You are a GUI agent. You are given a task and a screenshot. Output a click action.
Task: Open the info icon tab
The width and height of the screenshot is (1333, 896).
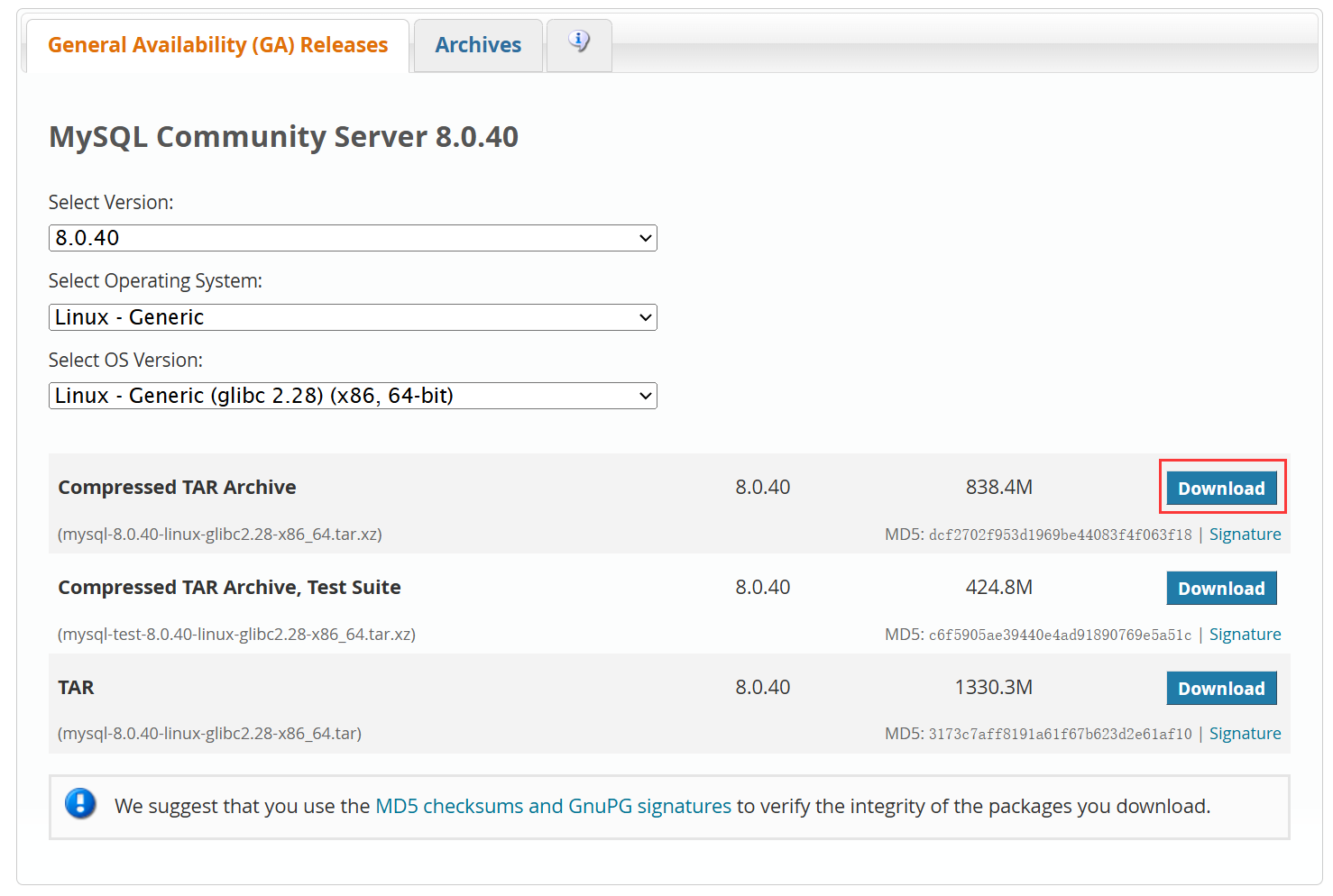[579, 42]
